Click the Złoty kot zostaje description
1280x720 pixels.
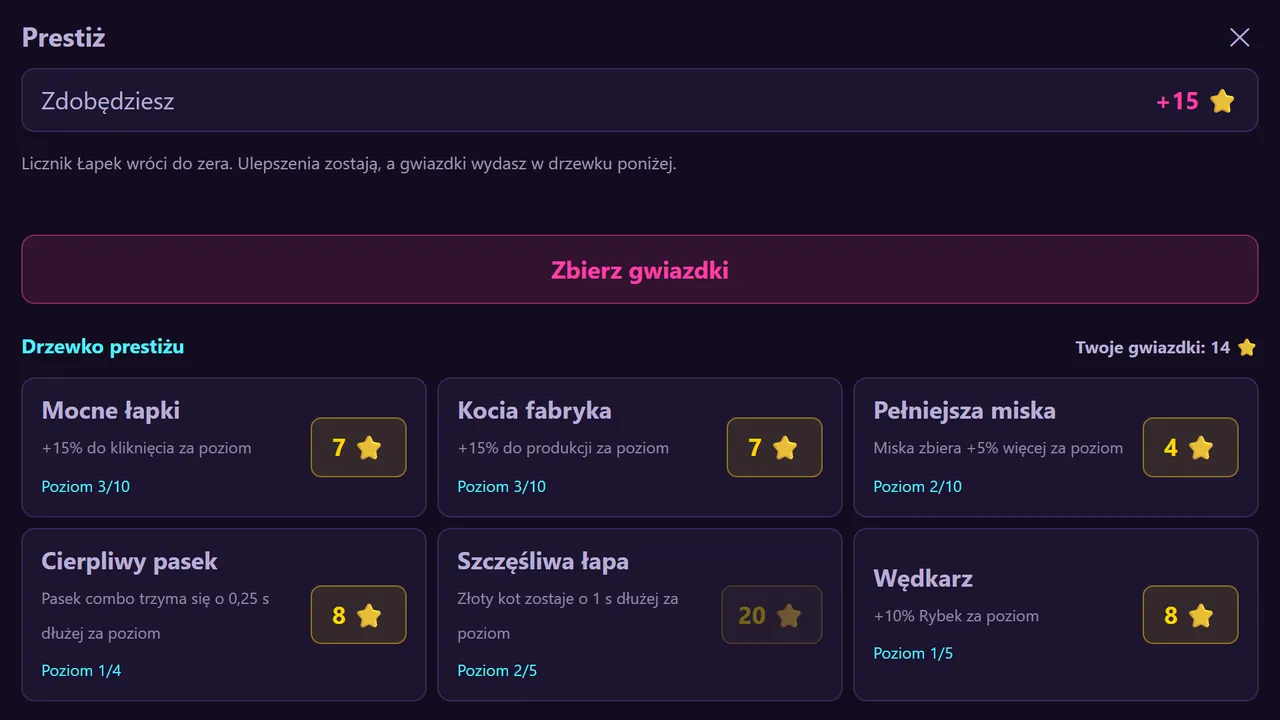click(568, 616)
